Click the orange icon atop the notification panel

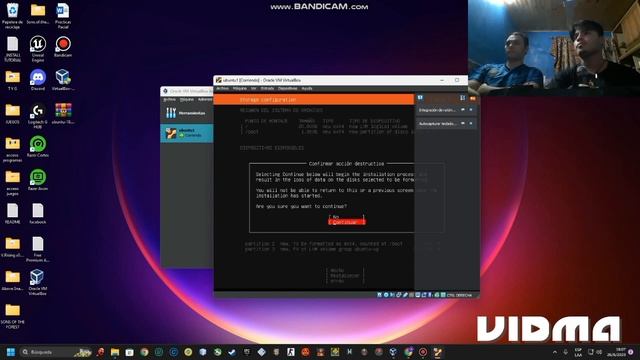[x=473, y=98]
